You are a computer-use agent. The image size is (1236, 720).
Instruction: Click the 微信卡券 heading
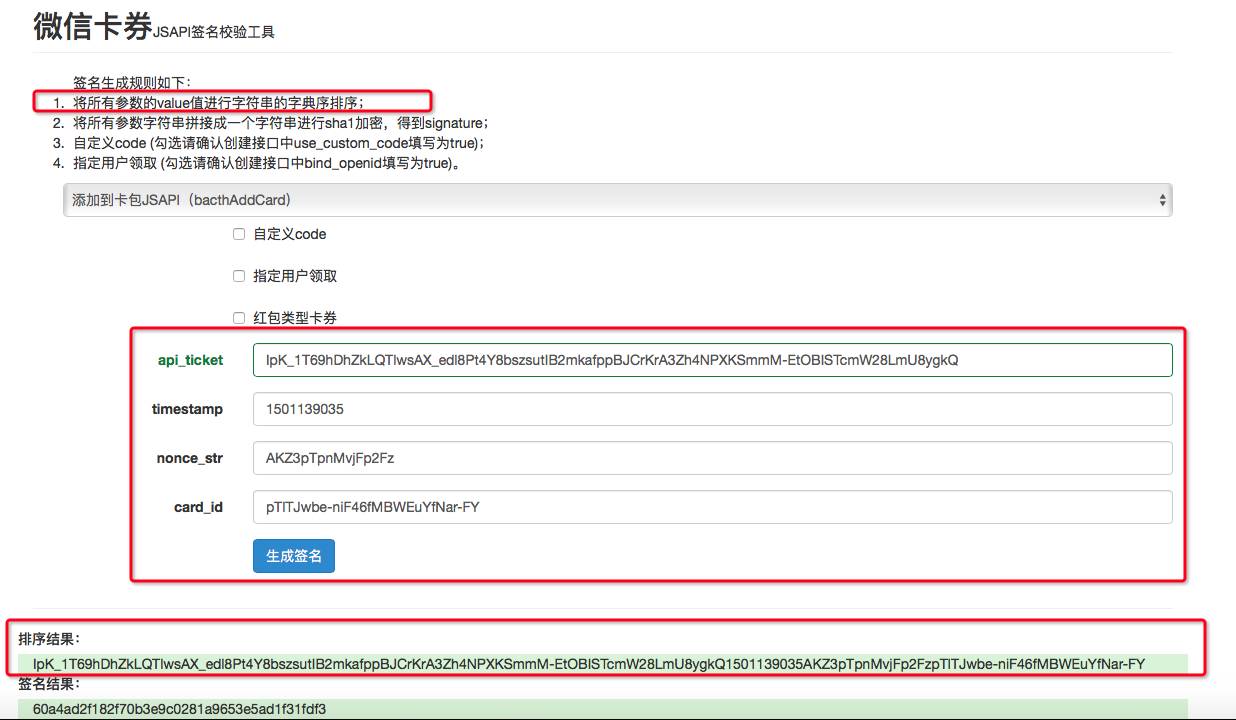pos(92,27)
